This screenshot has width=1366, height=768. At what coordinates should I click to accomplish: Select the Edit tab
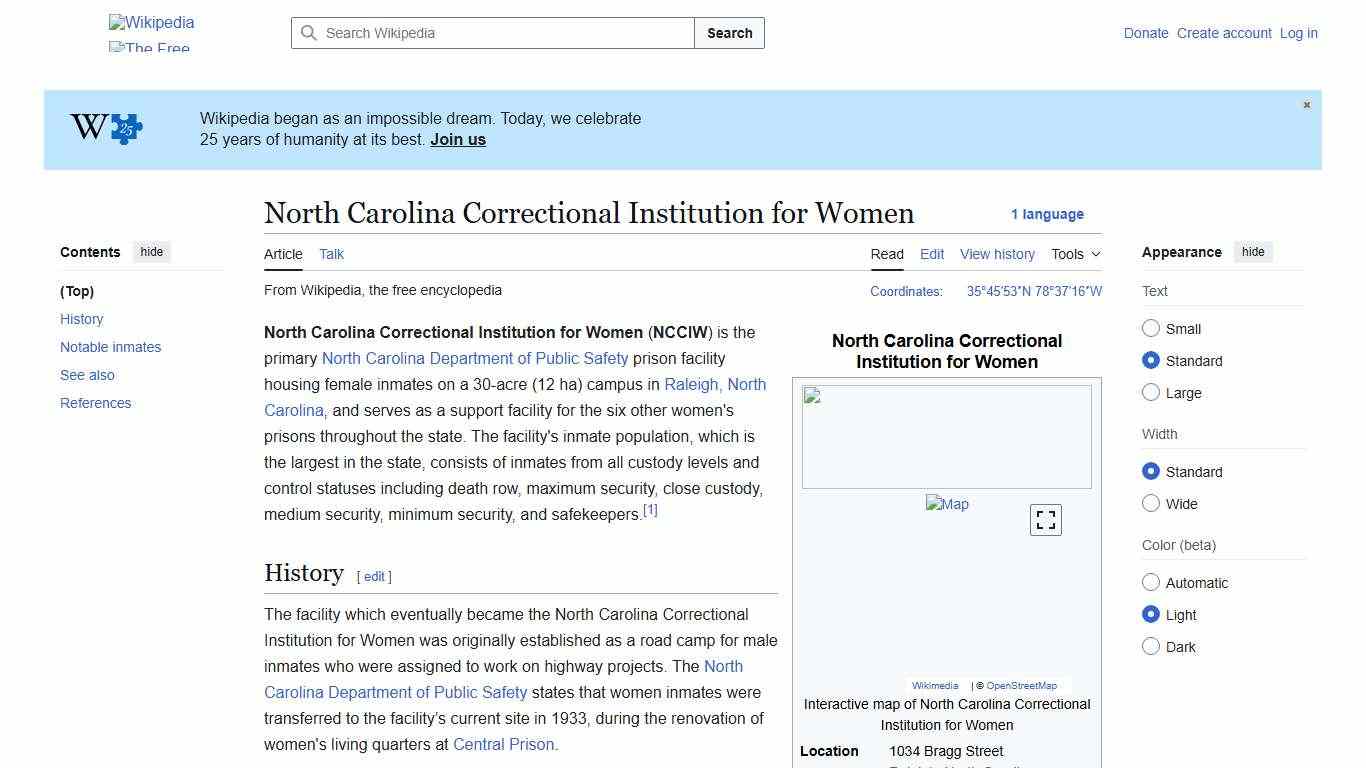pyautogui.click(x=931, y=254)
